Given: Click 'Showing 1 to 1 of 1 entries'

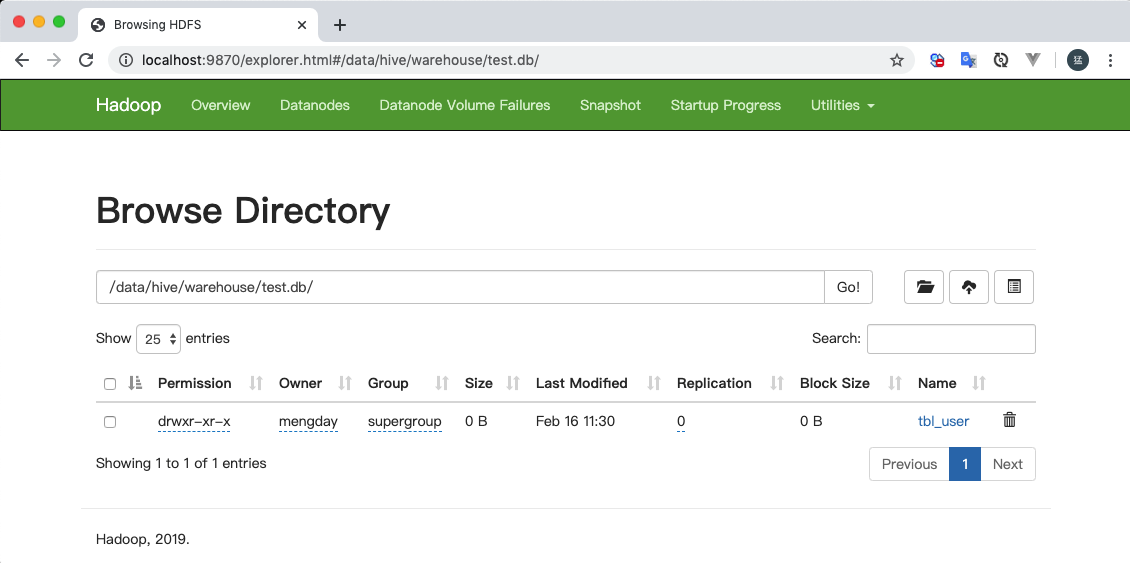Looking at the screenshot, I should coord(181,464).
